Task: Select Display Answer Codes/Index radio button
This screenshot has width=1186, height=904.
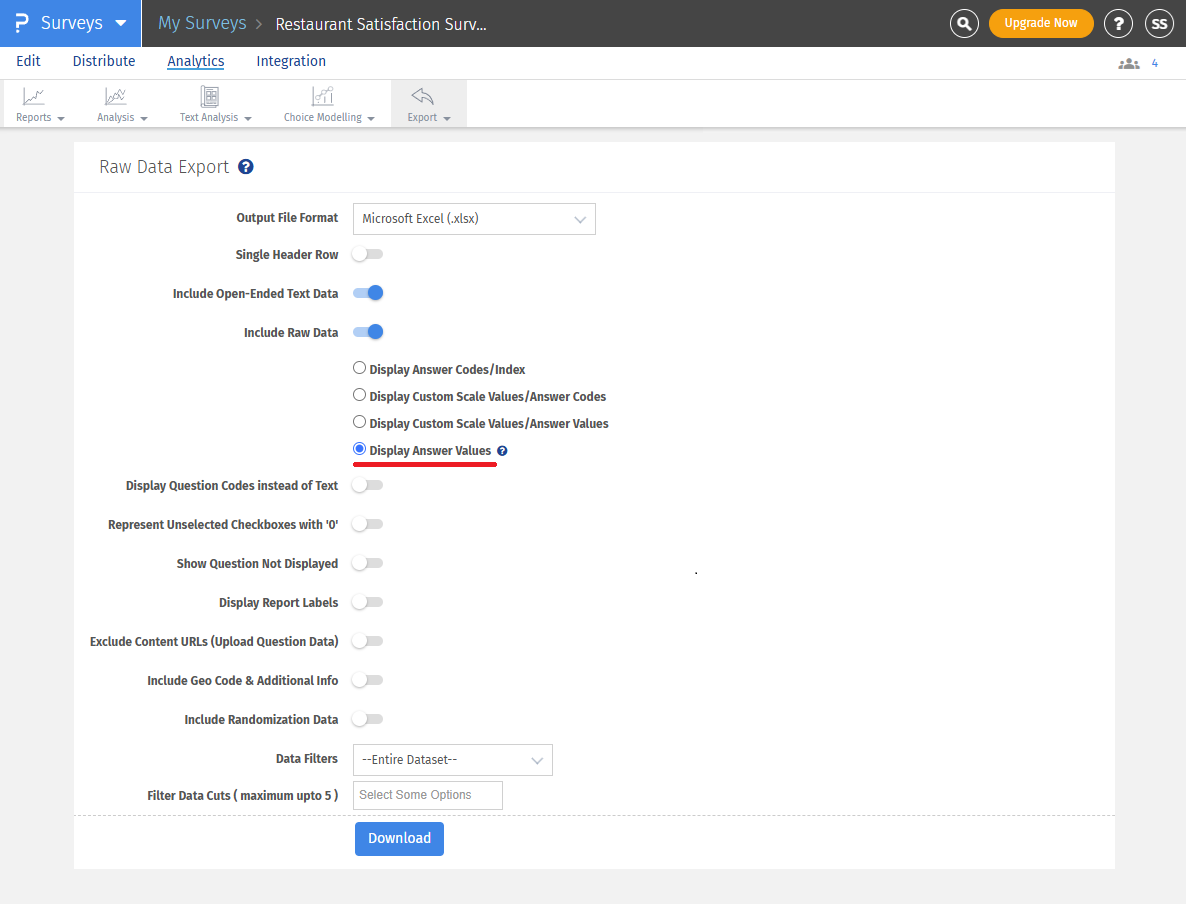Action: coord(360,368)
